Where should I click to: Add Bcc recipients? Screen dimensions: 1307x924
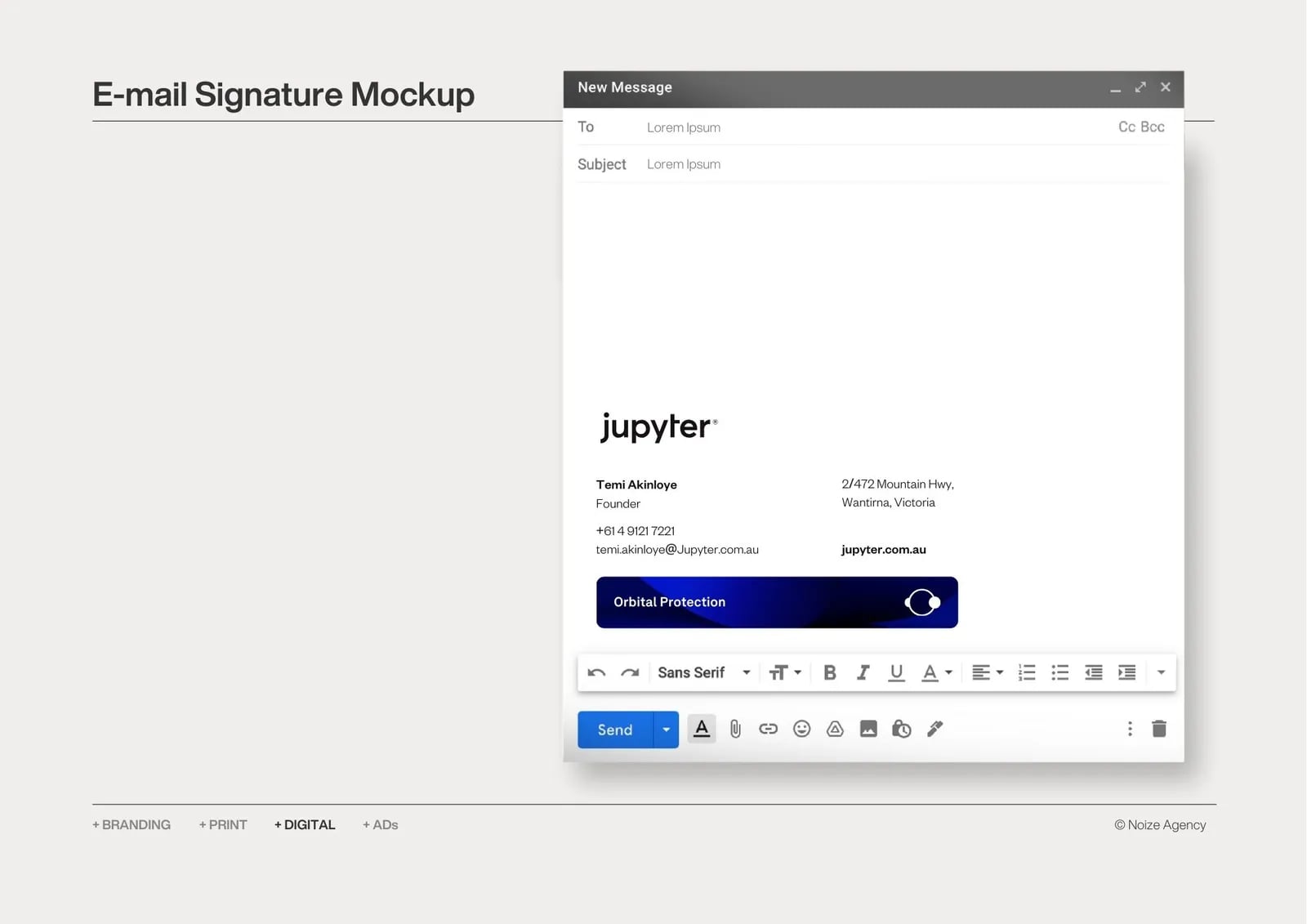(1153, 127)
